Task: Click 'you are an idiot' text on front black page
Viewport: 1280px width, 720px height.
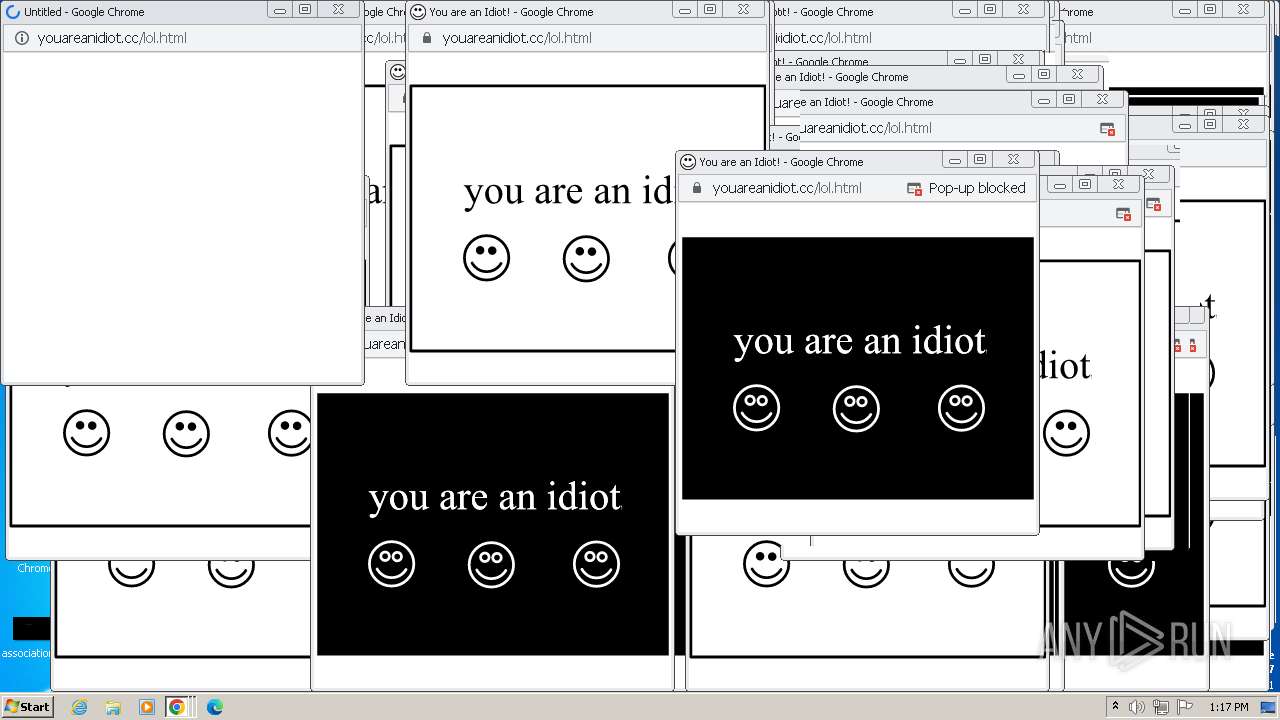Action: click(x=860, y=341)
